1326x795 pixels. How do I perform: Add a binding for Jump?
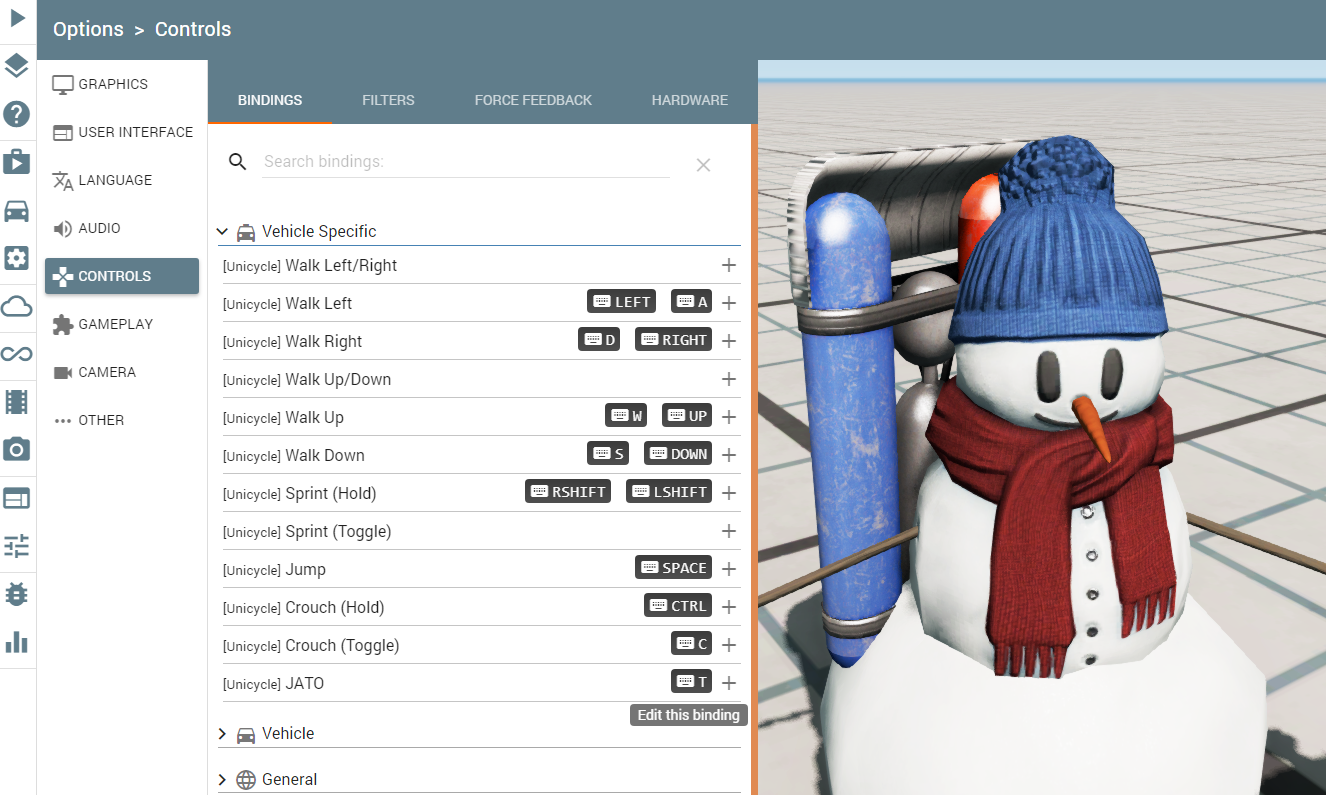(x=729, y=569)
